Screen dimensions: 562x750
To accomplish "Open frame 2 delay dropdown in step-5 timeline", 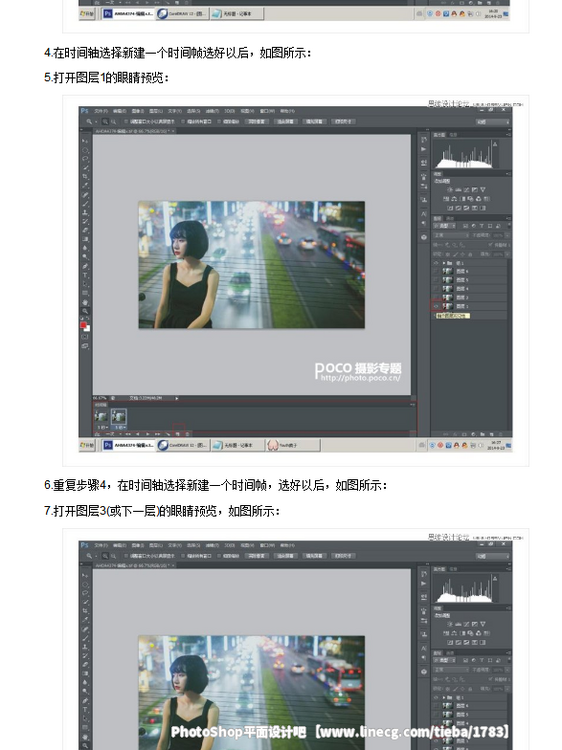I will coord(121,427).
